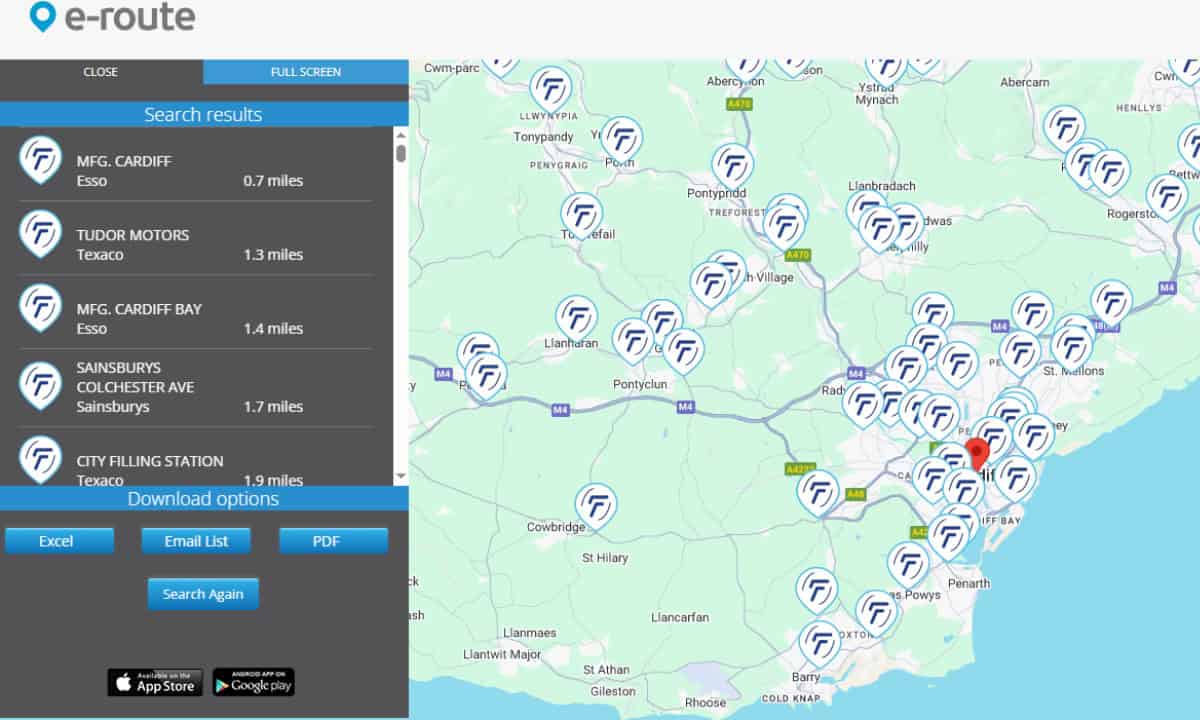Switch to FULL SCREEN tab
This screenshot has height=720, width=1200.
point(306,72)
